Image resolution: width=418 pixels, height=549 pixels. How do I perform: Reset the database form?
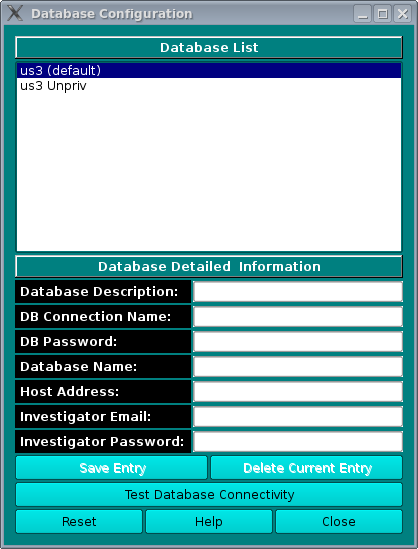[79, 522]
